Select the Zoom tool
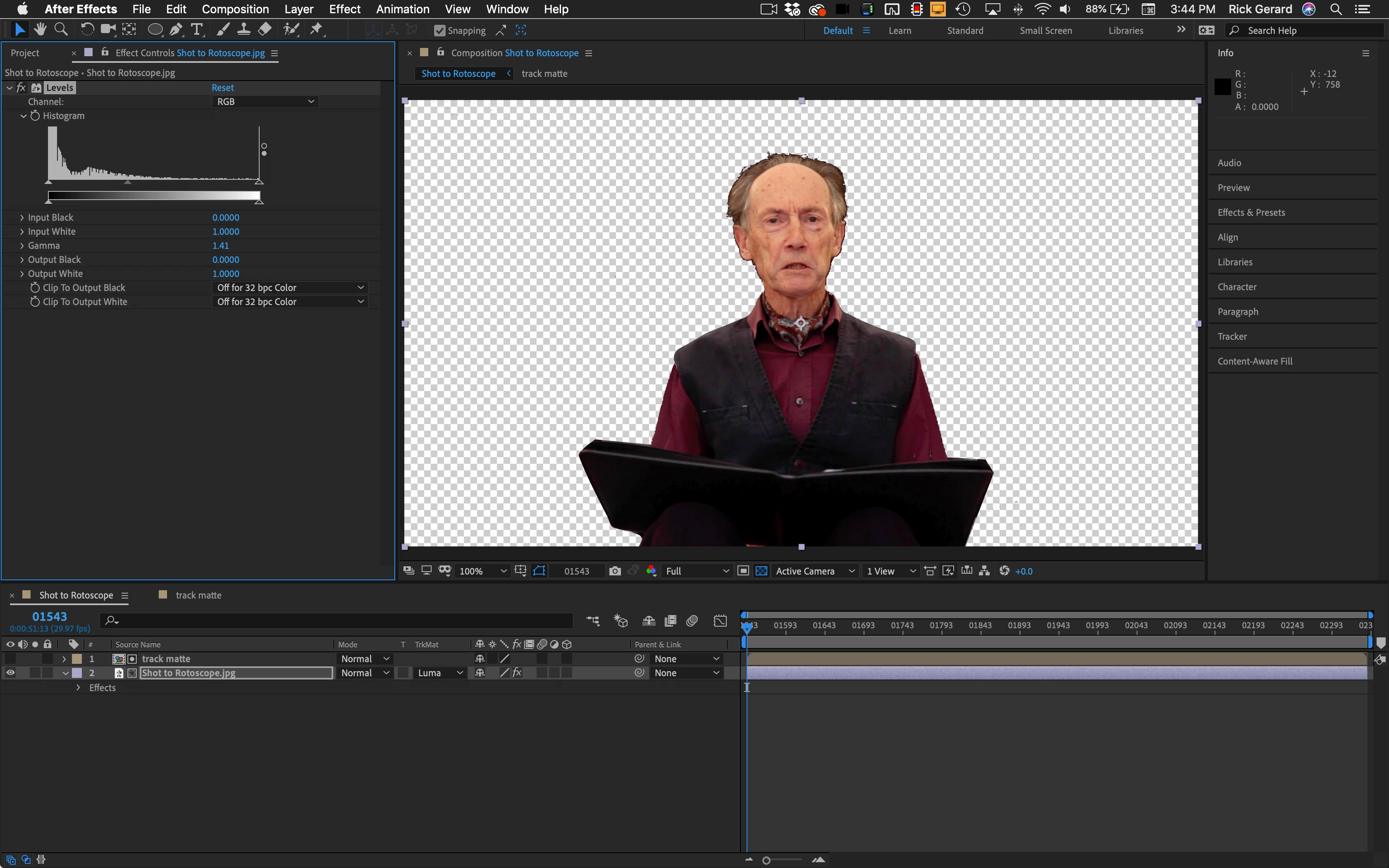The image size is (1389, 868). [x=61, y=29]
